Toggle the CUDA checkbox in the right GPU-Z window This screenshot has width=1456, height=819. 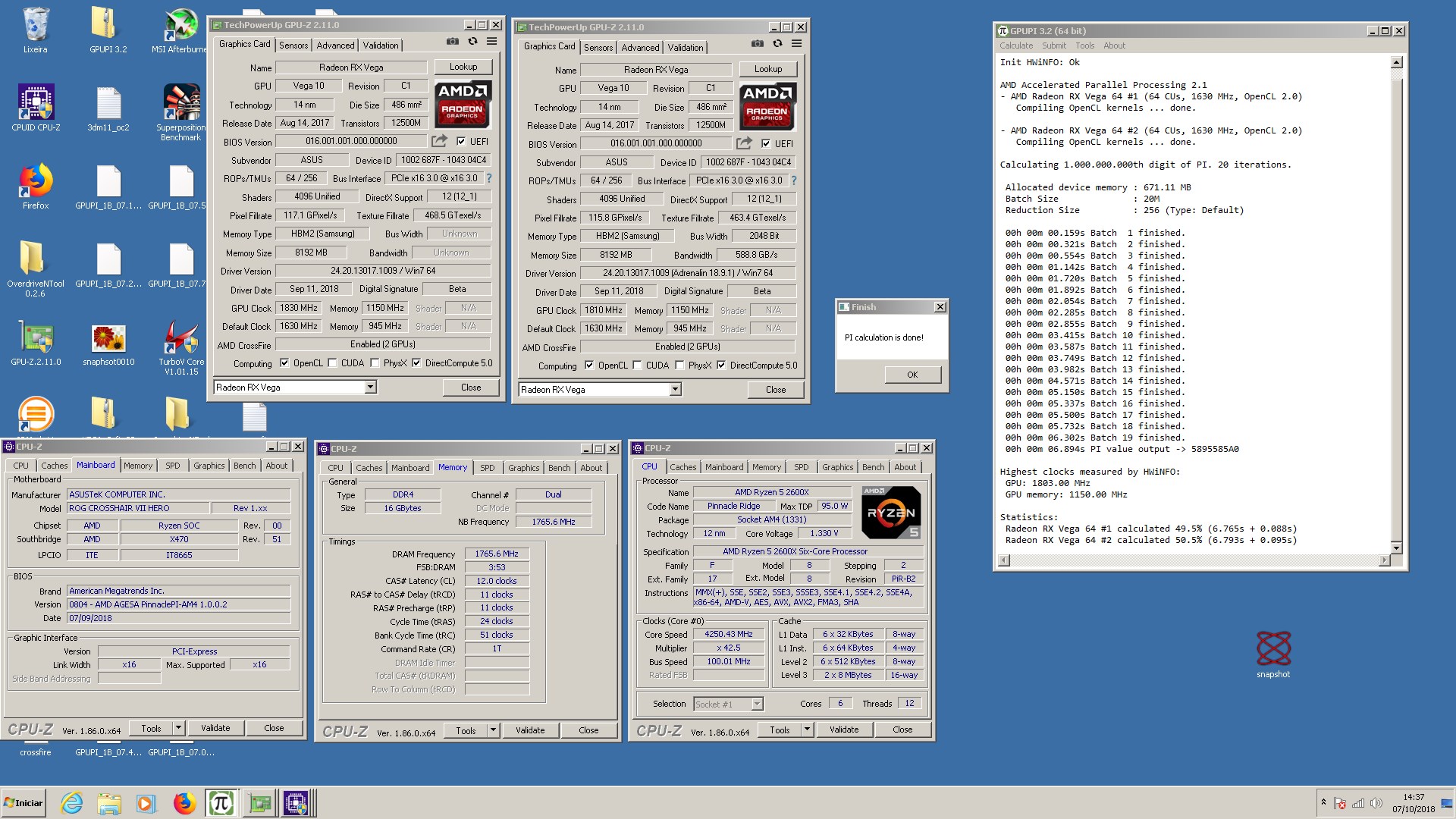pos(638,366)
